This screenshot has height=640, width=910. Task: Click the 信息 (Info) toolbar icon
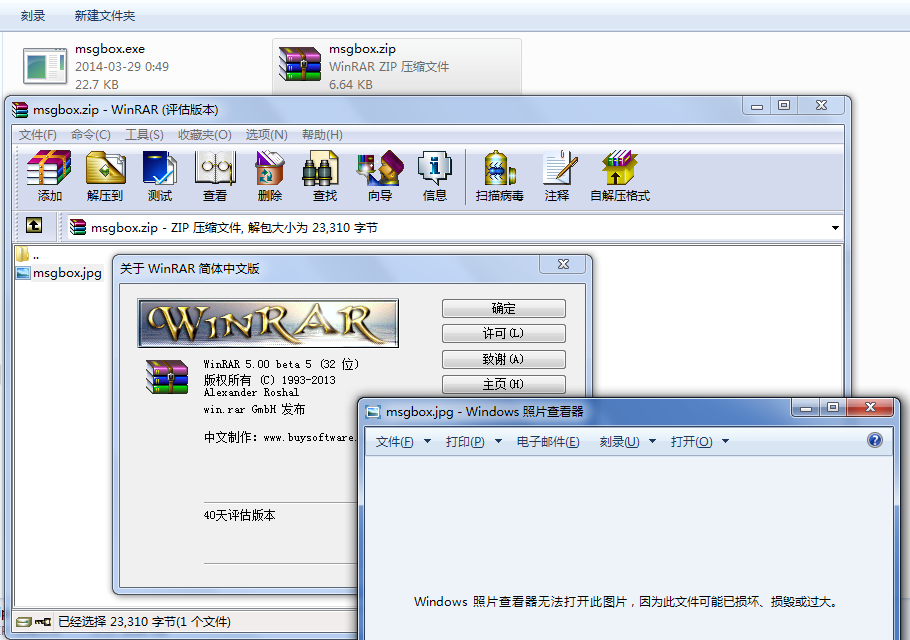(x=435, y=169)
